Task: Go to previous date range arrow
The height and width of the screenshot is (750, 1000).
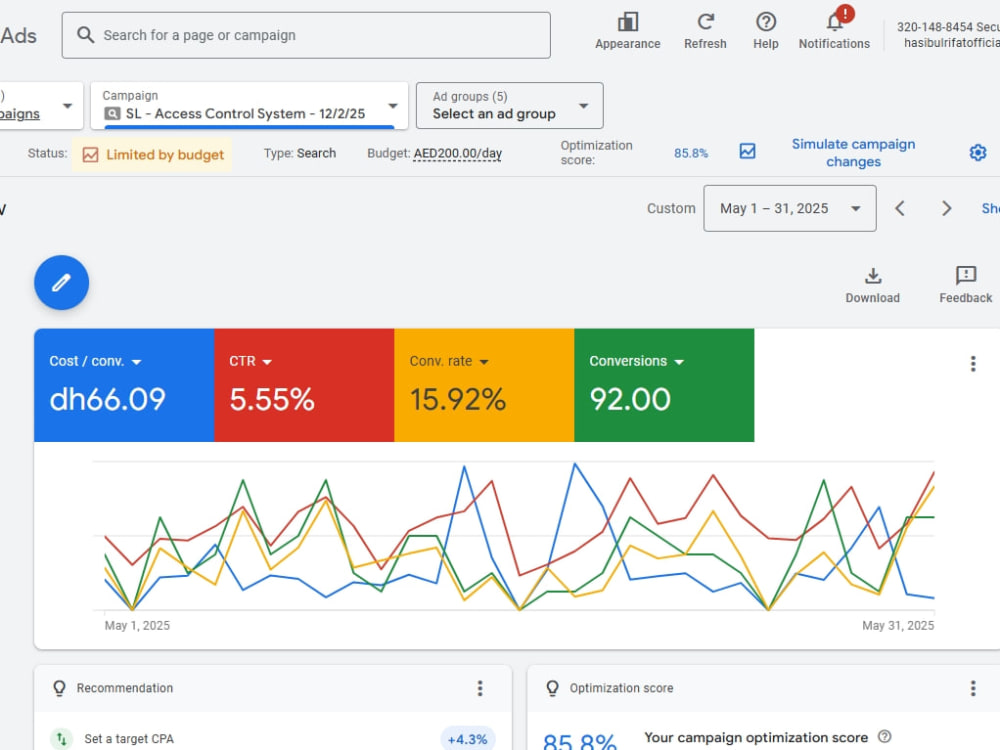Action: [x=900, y=209]
